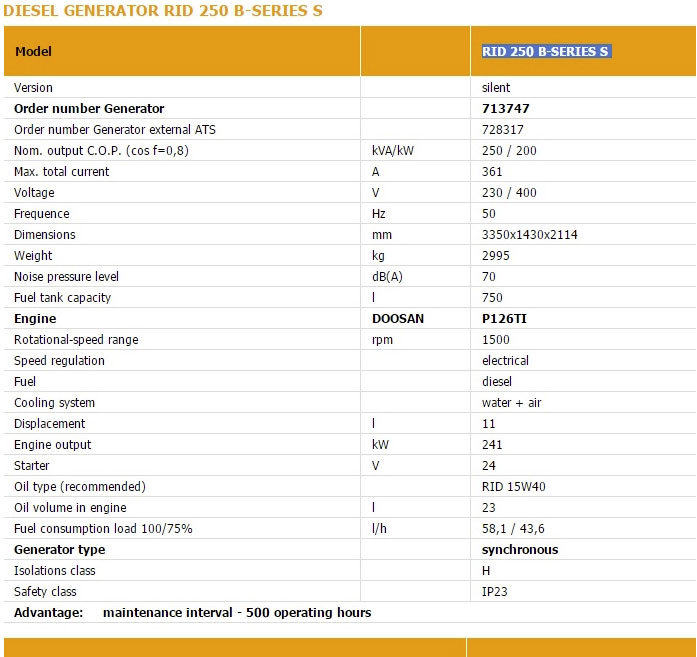Screen dimensions: 697x657
Task: Click the value 'water + air'
Action: tap(511, 403)
